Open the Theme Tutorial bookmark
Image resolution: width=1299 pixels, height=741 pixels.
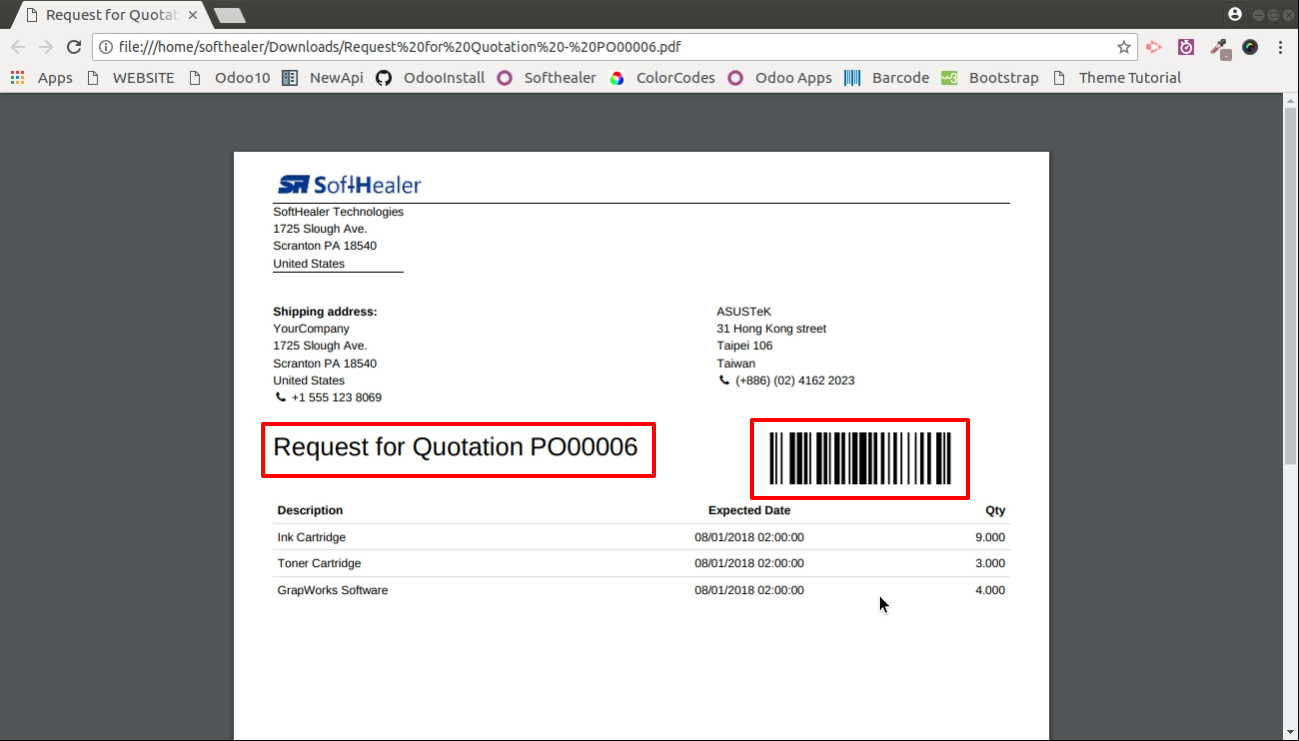(1117, 78)
